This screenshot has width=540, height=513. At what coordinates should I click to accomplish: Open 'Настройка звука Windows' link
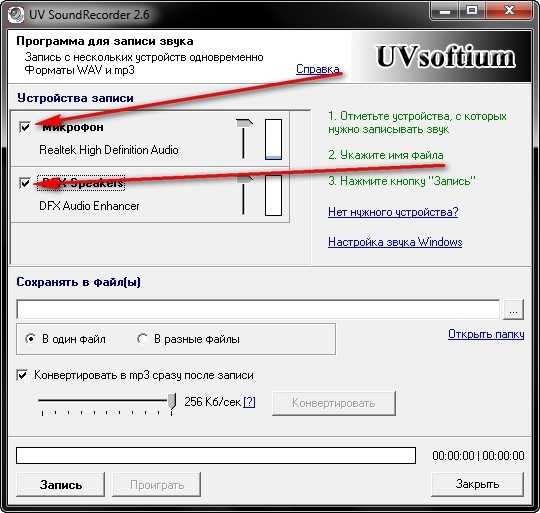pyautogui.click(x=395, y=242)
